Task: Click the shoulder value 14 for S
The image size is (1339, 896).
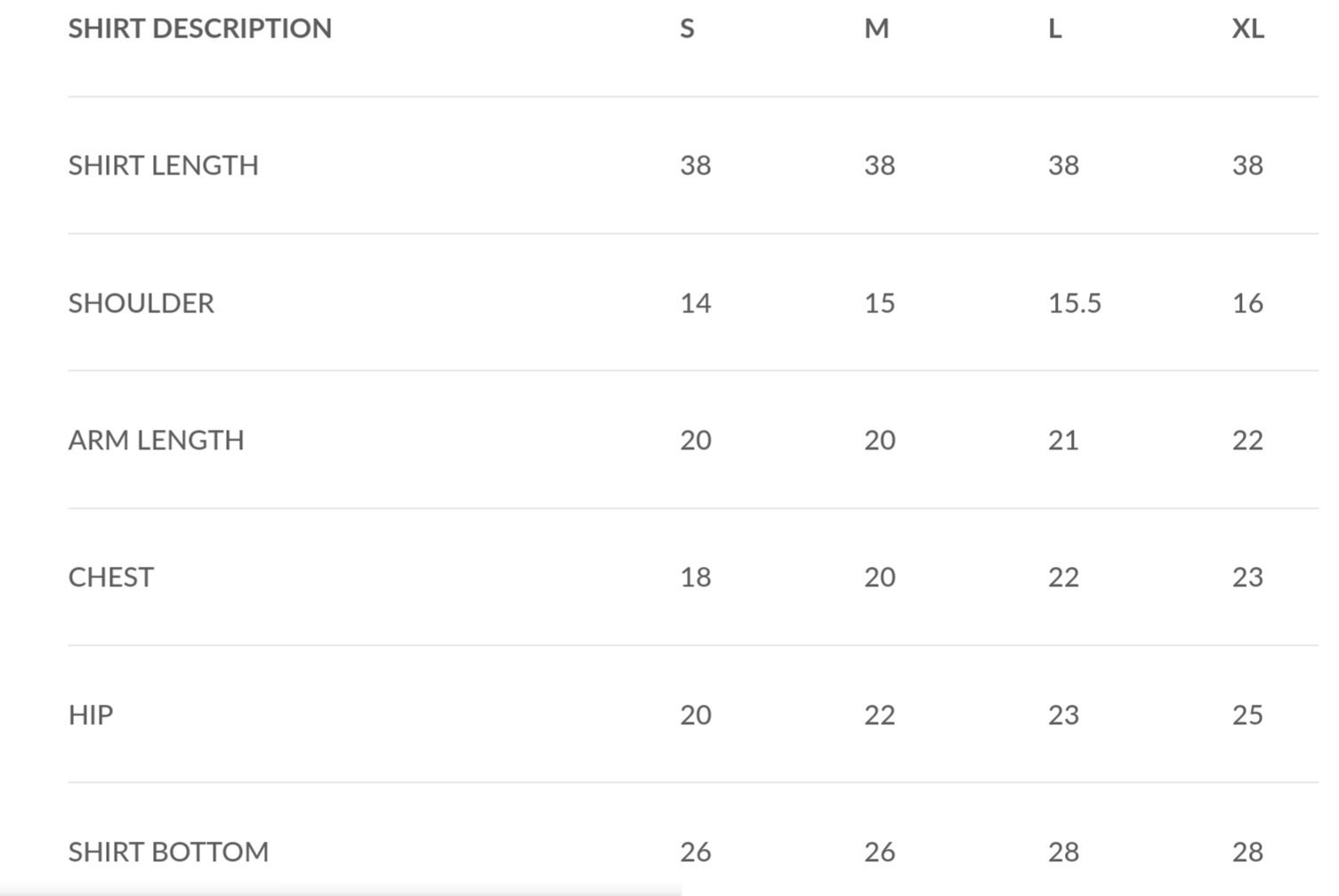Action: coord(696,303)
